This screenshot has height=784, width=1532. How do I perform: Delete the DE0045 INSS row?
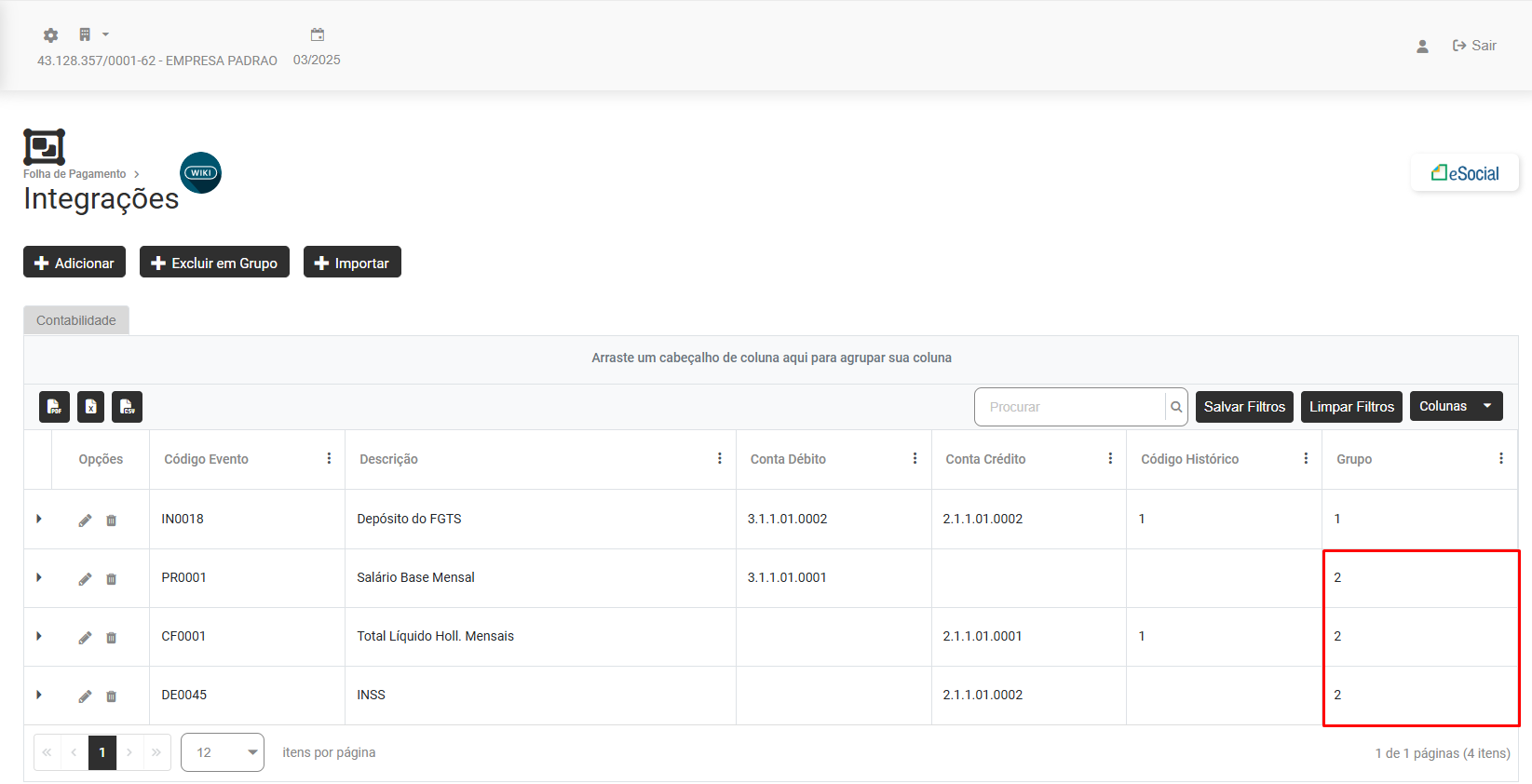pyautogui.click(x=111, y=696)
